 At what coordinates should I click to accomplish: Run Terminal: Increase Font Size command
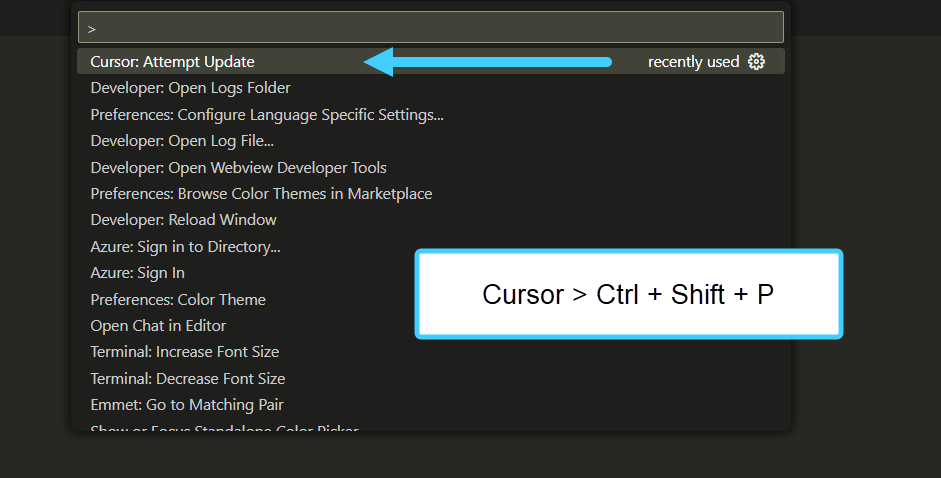point(430,351)
